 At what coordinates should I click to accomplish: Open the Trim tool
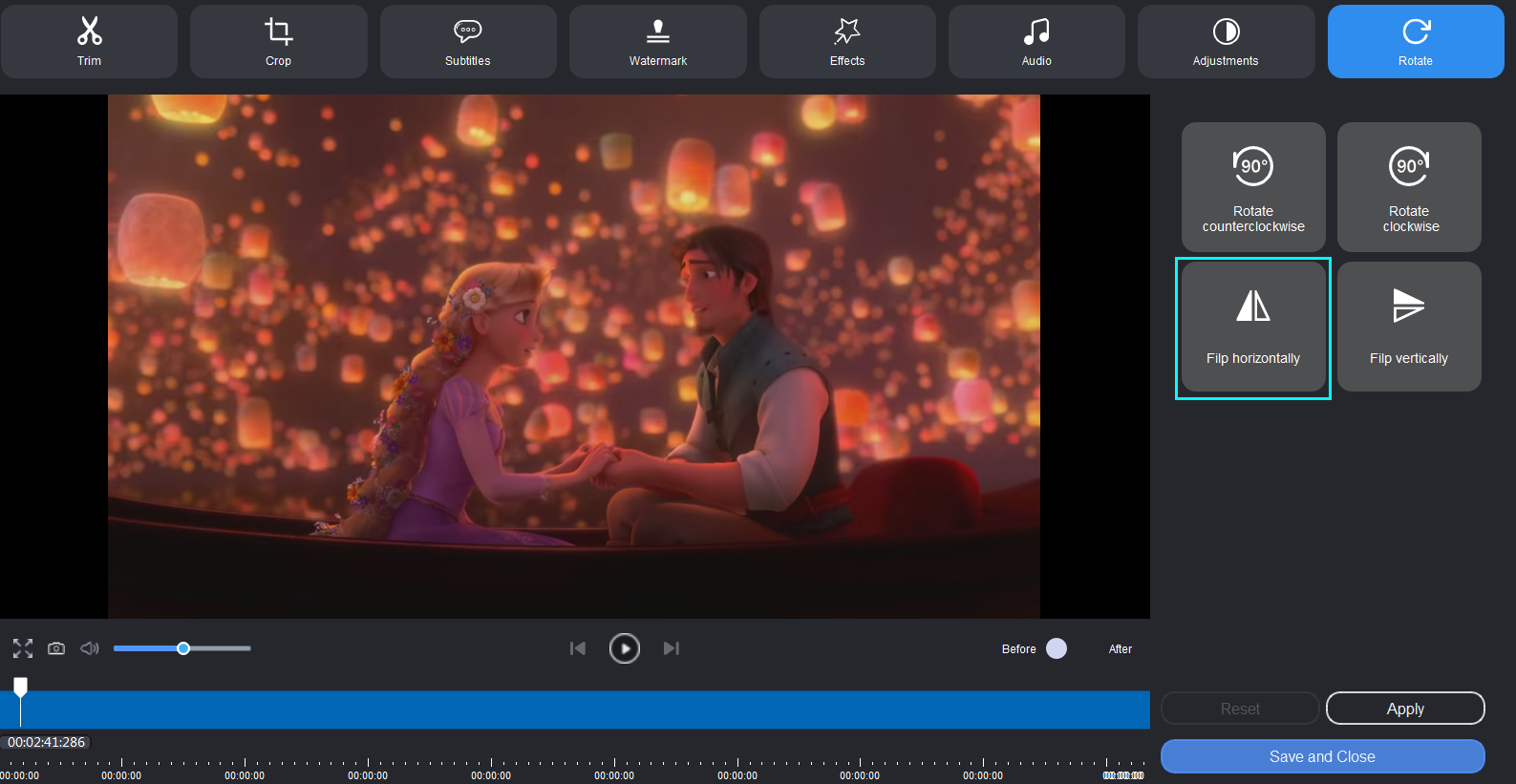[89, 41]
